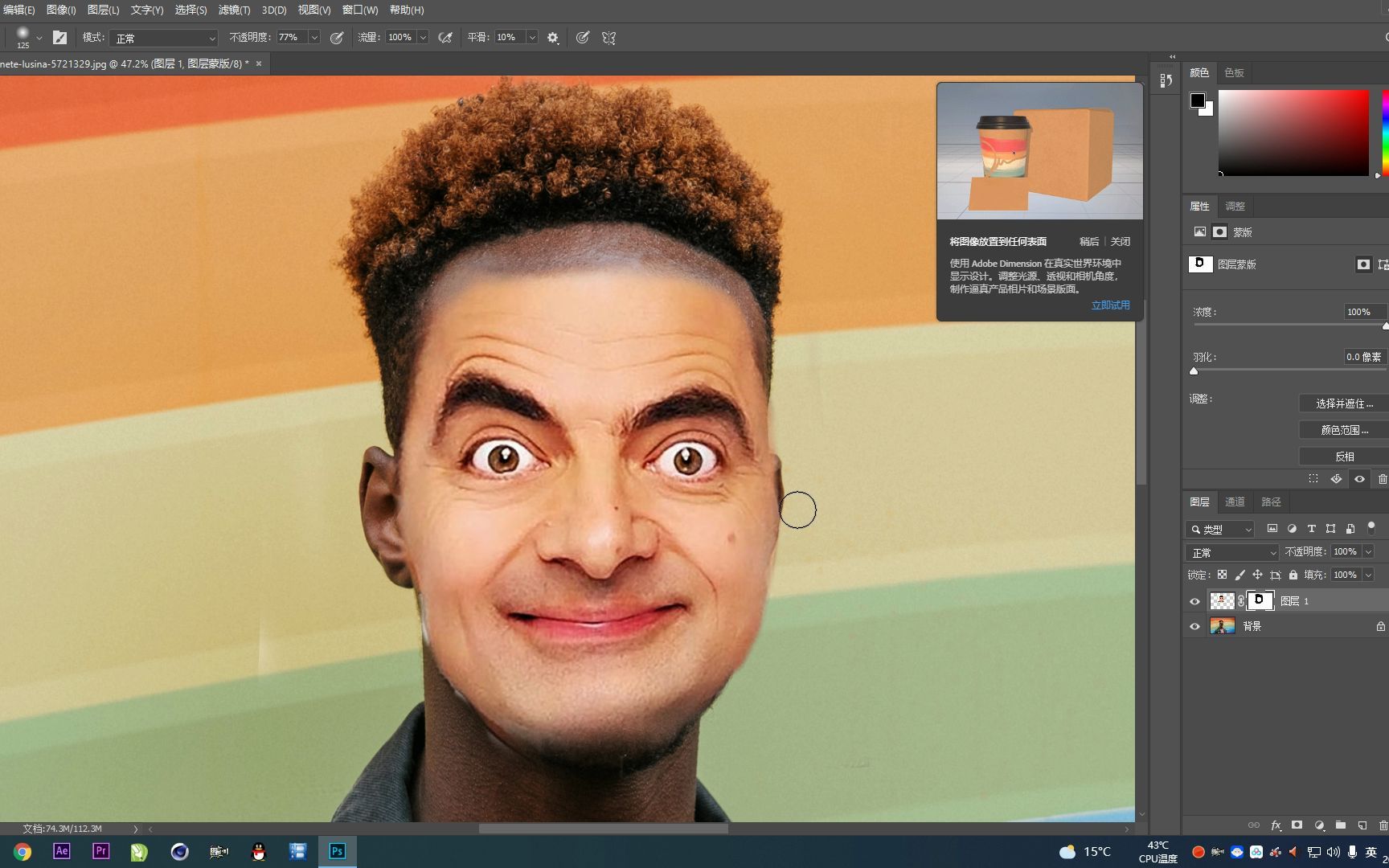Switch to the 色板 swatches tab

(1234, 72)
